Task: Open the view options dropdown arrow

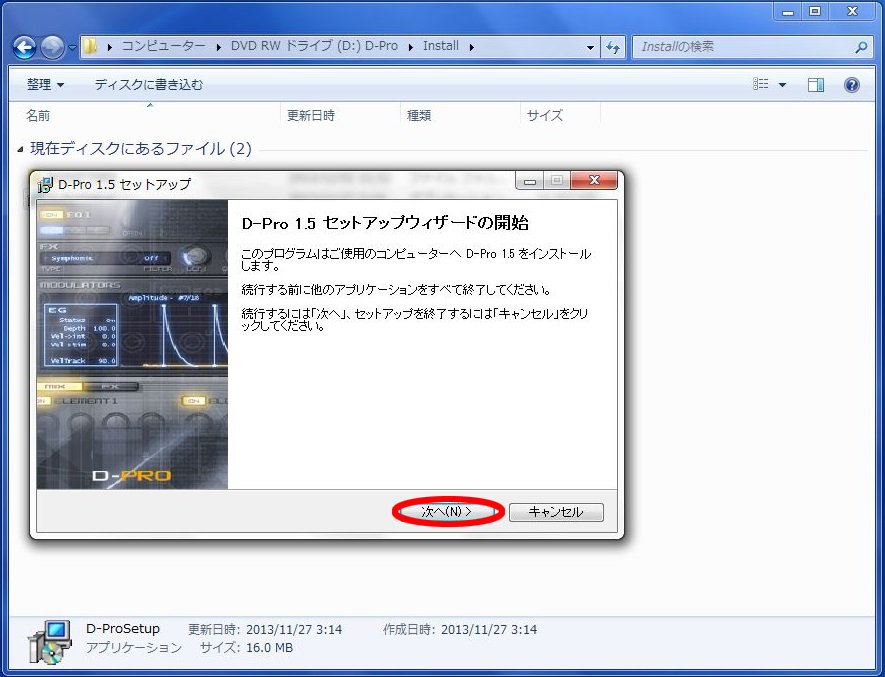Action: tap(782, 85)
